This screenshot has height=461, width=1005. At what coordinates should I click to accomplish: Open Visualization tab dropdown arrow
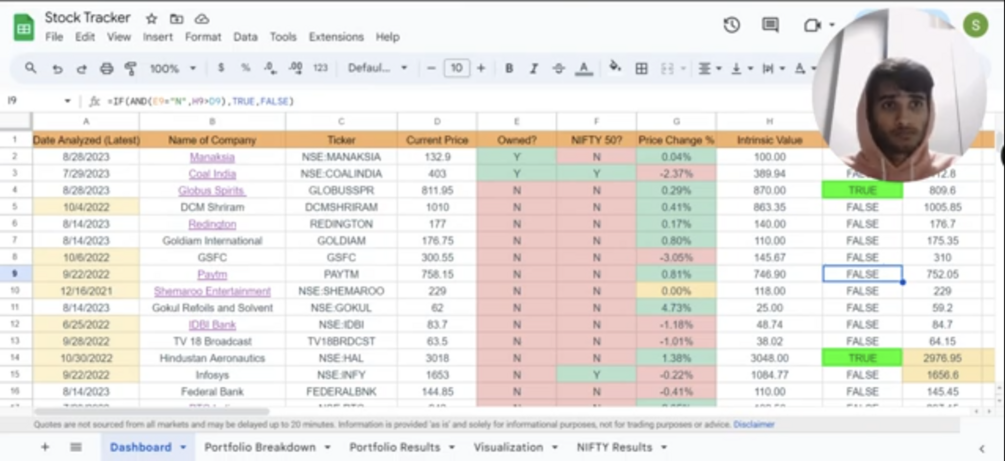tap(554, 448)
